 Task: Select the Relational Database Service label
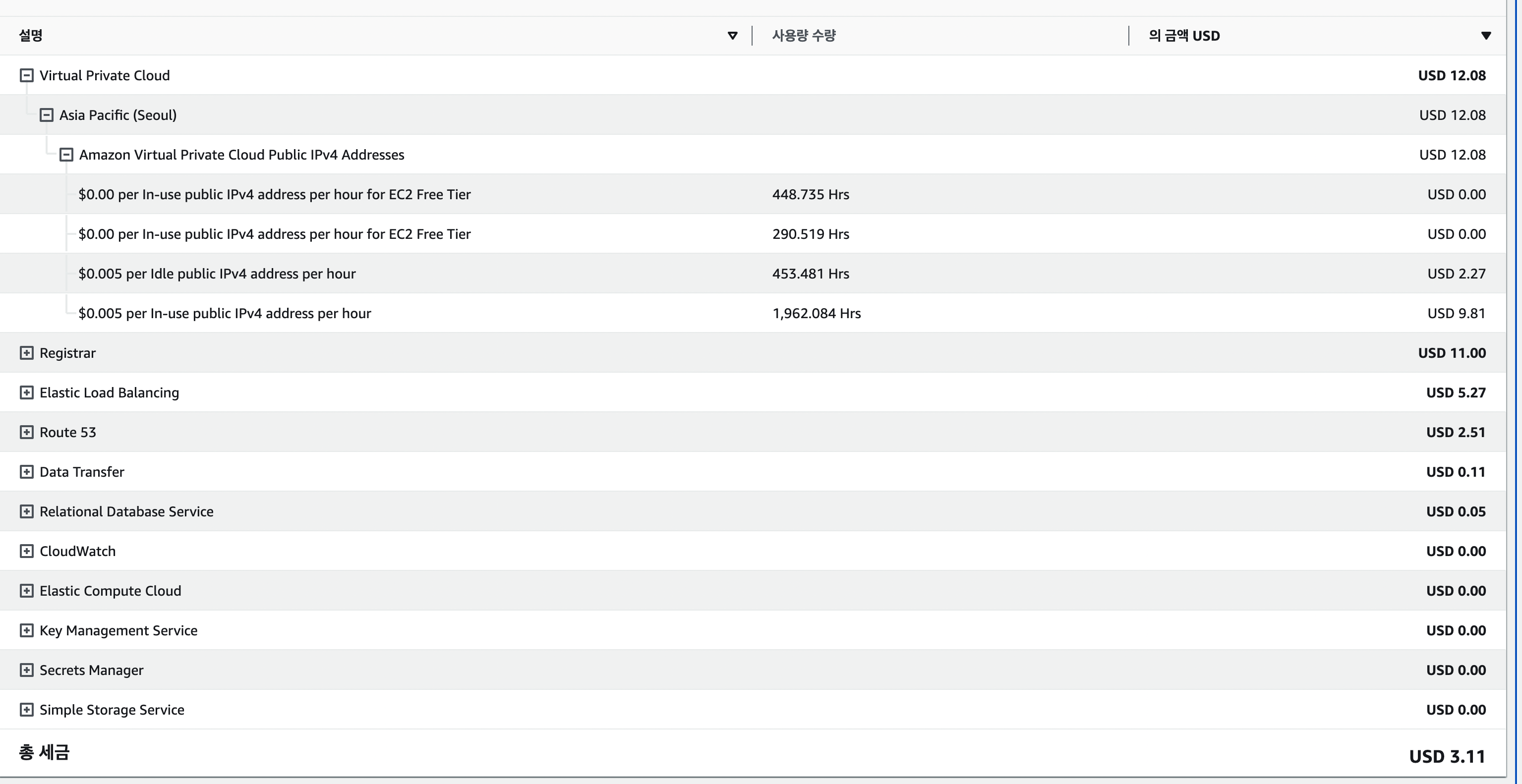[x=126, y=511]
